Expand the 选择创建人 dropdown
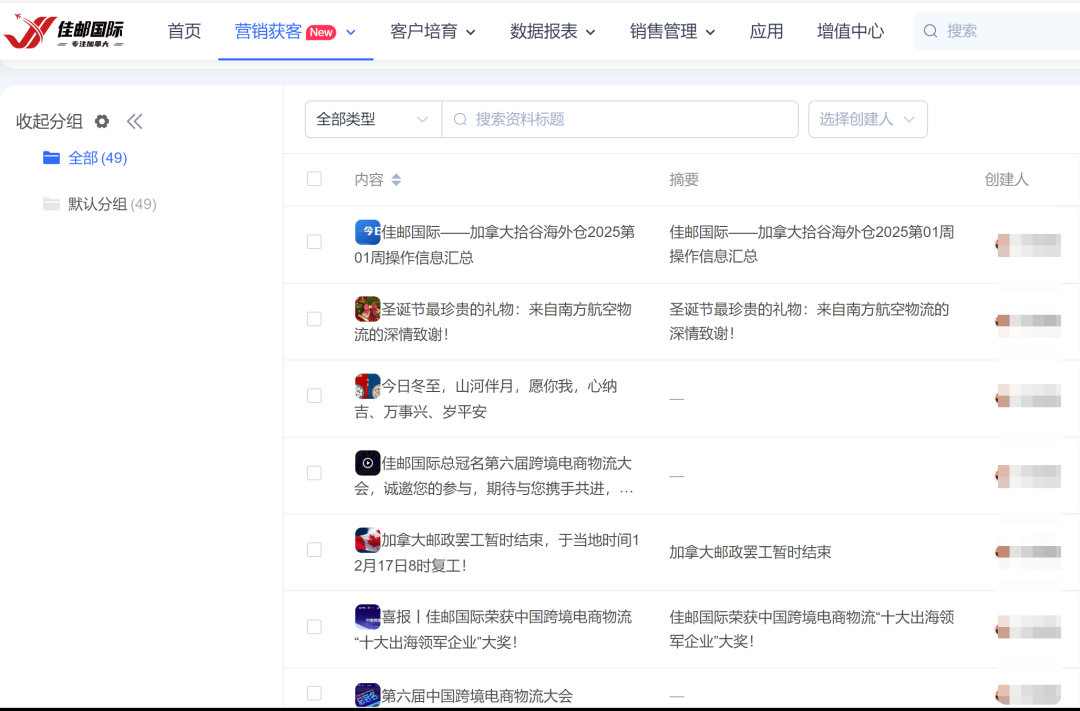This screenshot has width=1080, height=711. click(x=867, y=119)
